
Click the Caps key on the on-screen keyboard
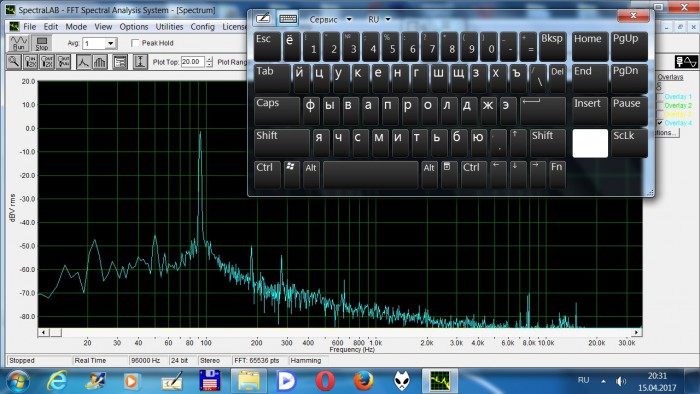(x=277, y=111)
